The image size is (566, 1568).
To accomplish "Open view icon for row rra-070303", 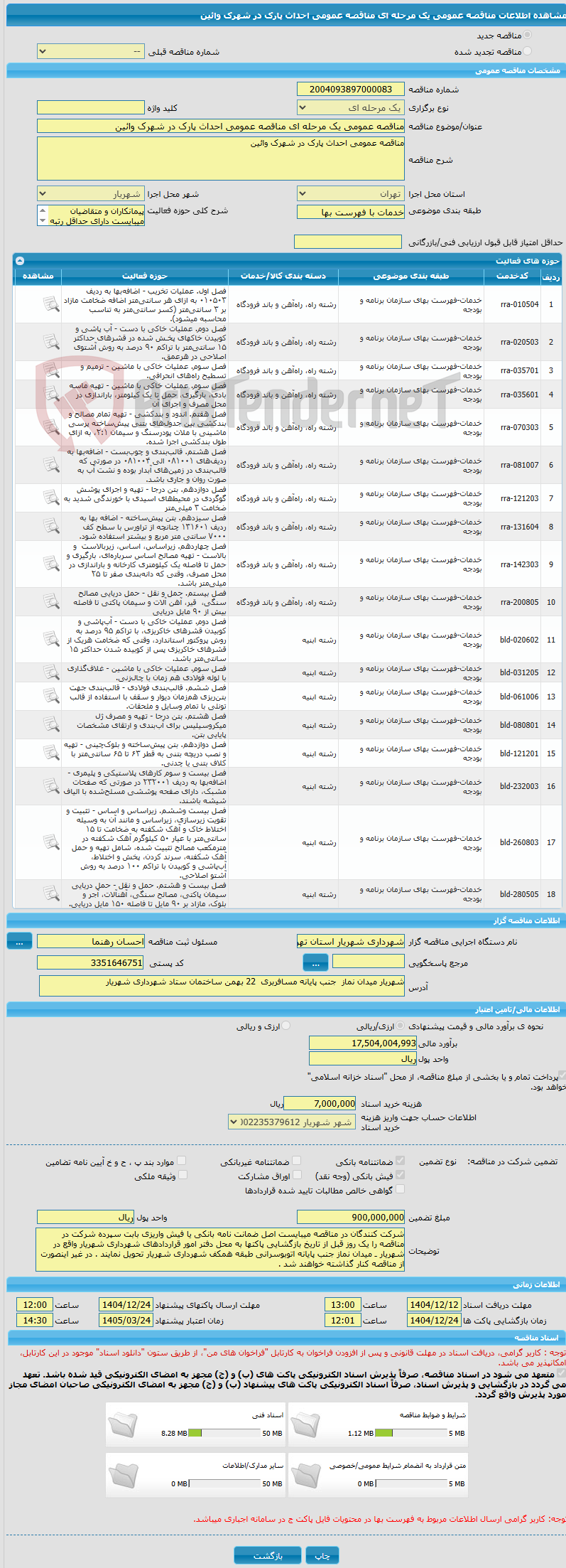I will tap(51, 427).
